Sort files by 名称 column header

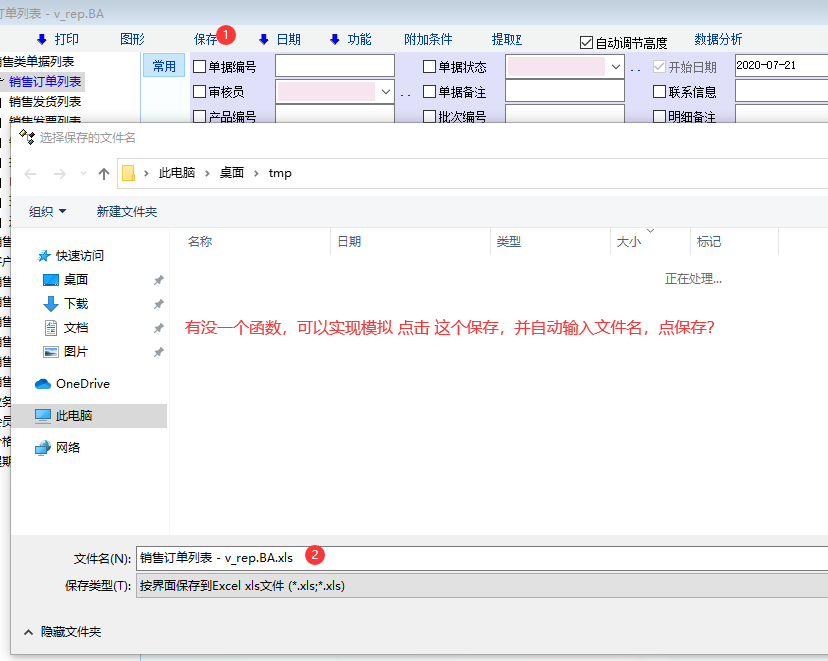click(200, 242)
